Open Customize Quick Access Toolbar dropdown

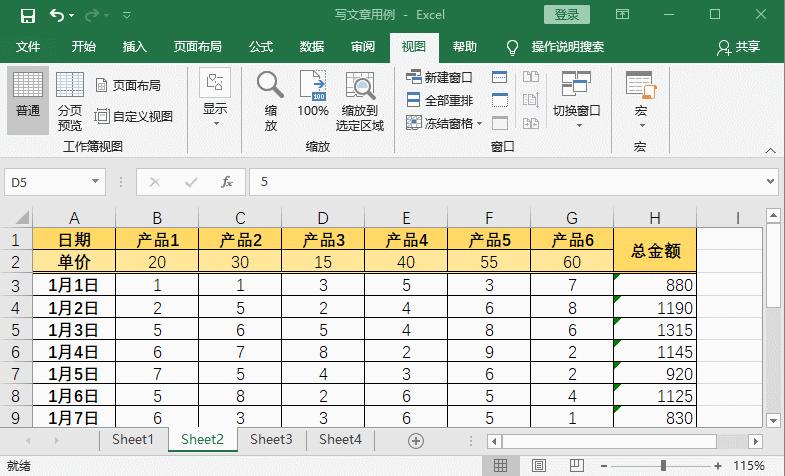pos(127,16)
